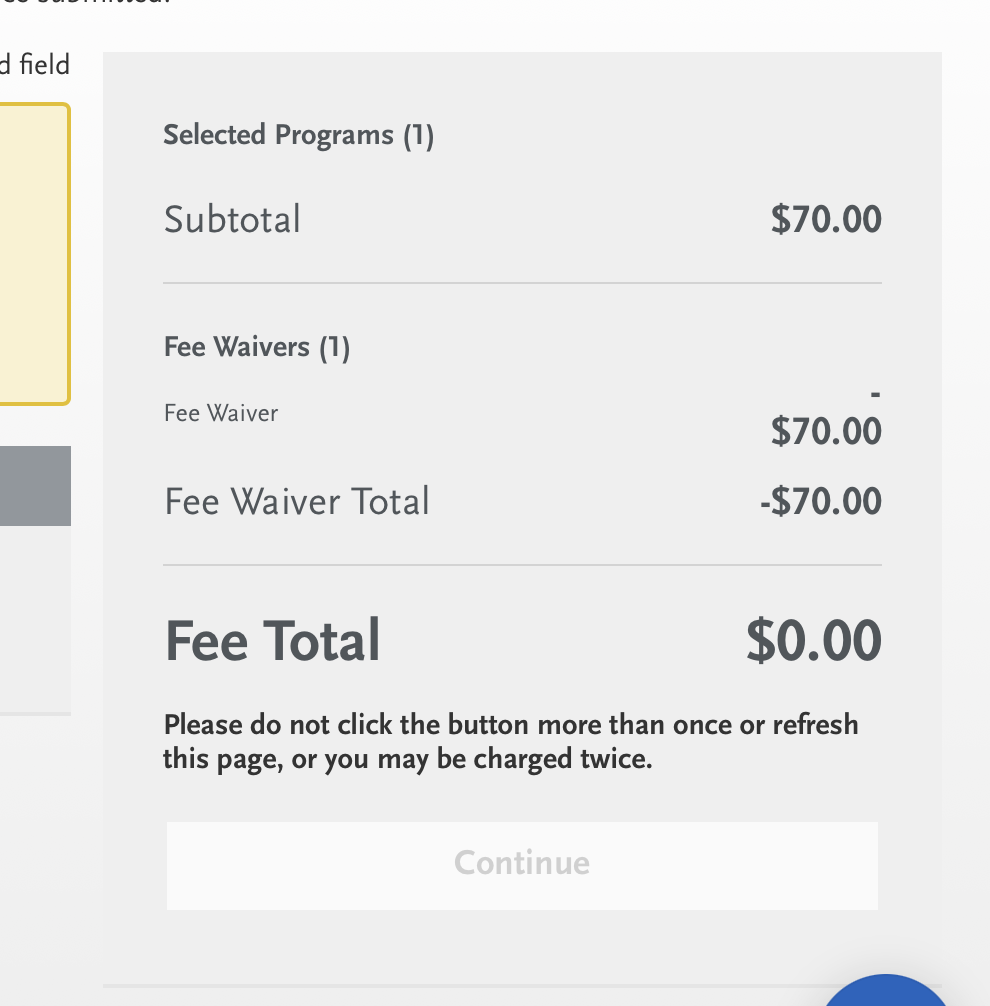This screenshot has width=990, height=1006.
Task: Click the double-charge warning text
Action: 510,742
